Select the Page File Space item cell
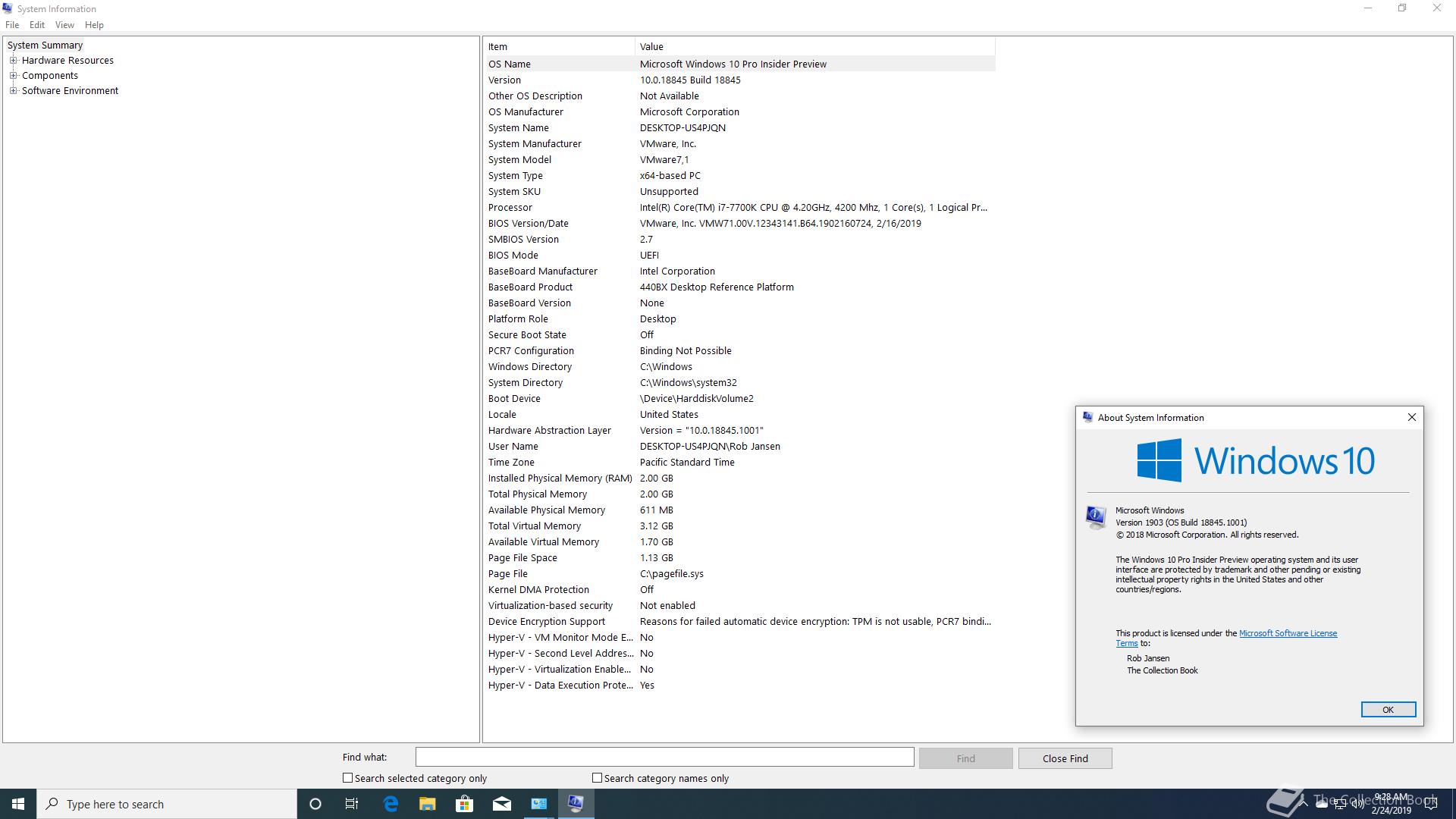Screen dimensions: 1456x819 522,558
